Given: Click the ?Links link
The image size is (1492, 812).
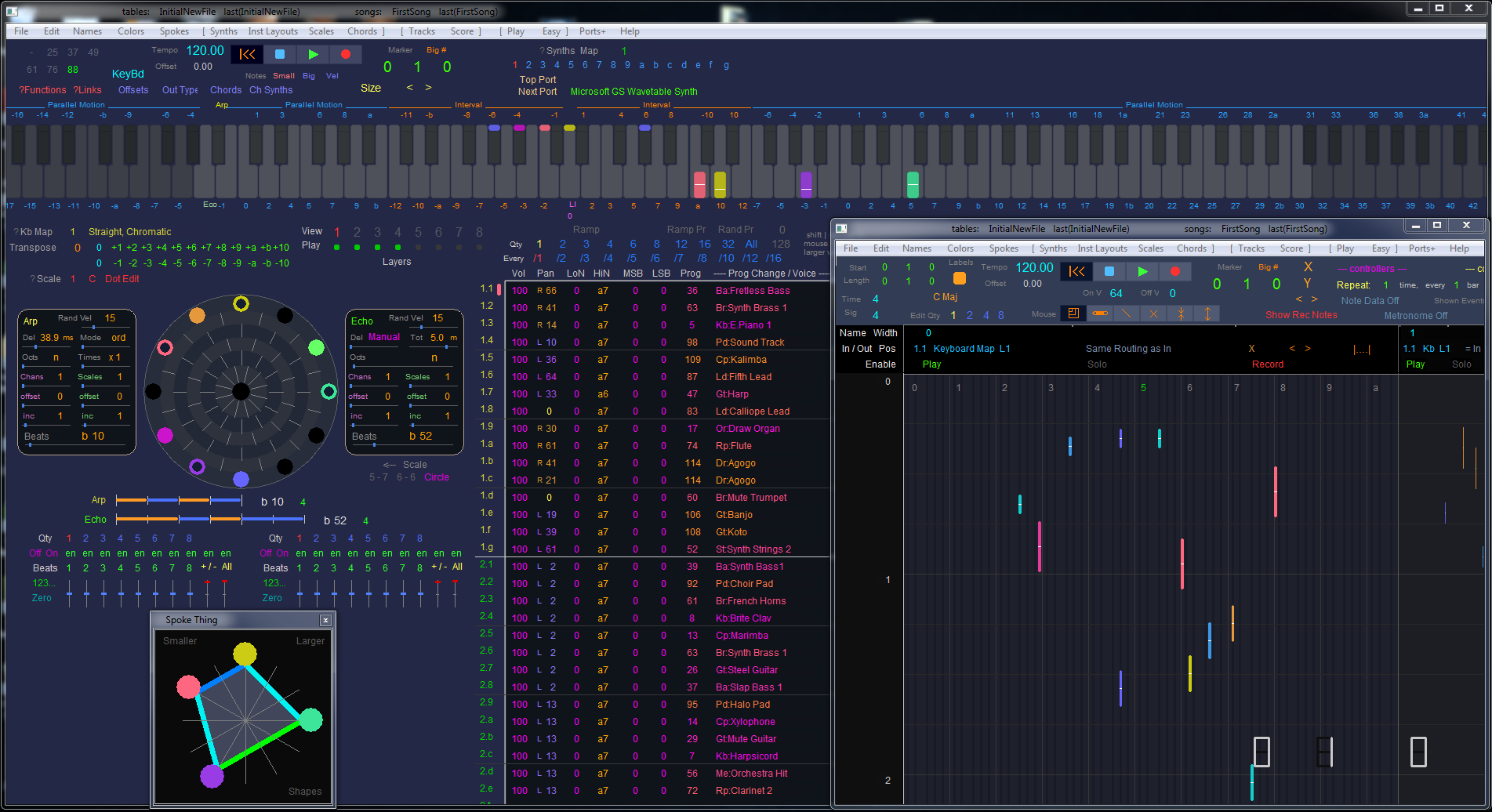Looking at the screenshot, I should point(87,90).
